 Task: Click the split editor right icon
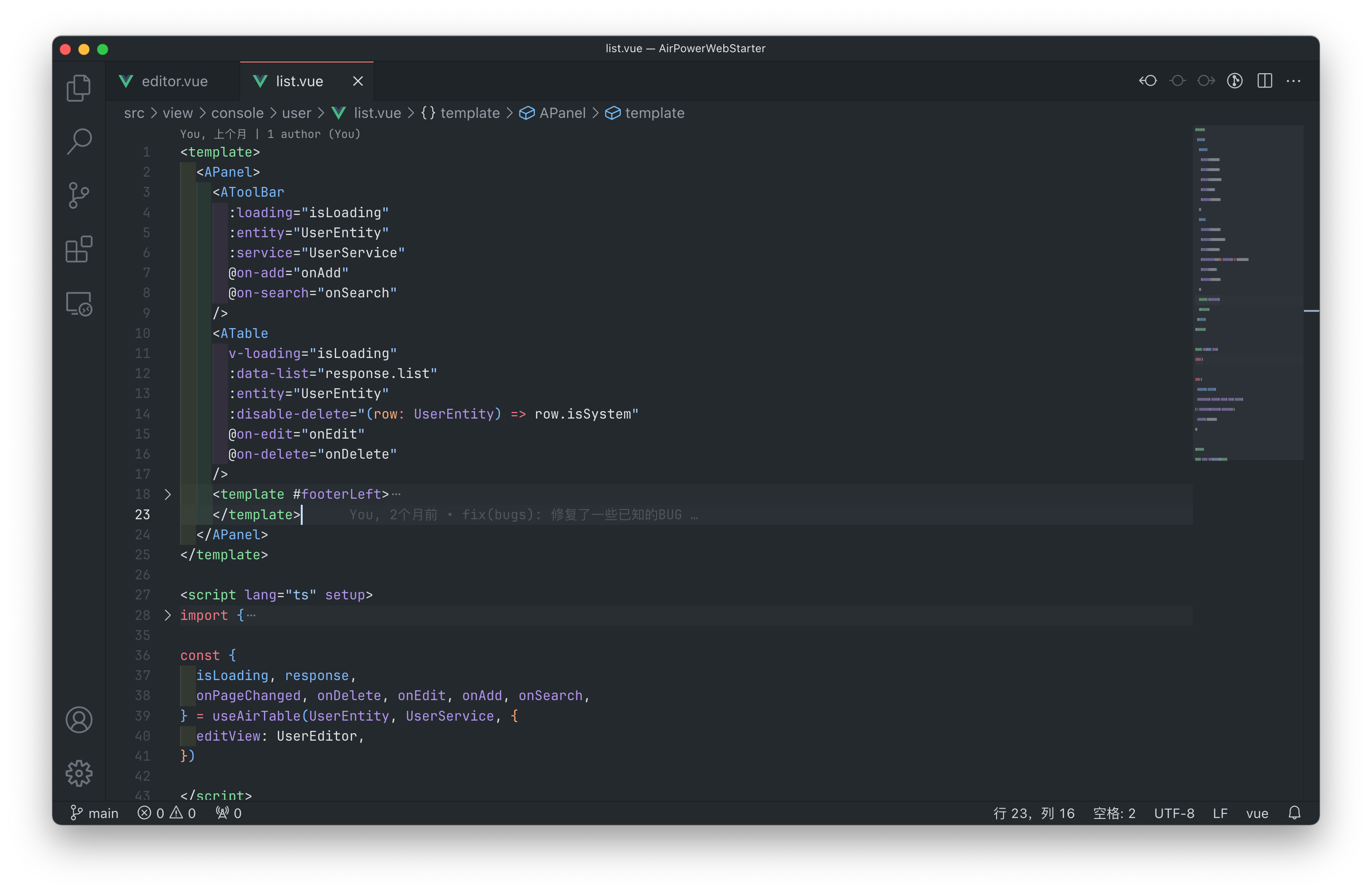click(1265, 81)
